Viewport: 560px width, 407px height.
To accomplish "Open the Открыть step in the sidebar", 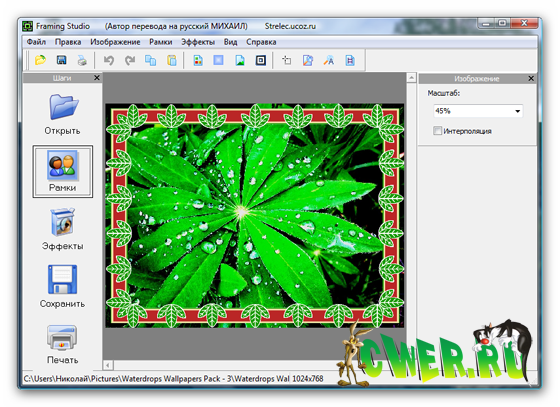I will pos(62,114).
